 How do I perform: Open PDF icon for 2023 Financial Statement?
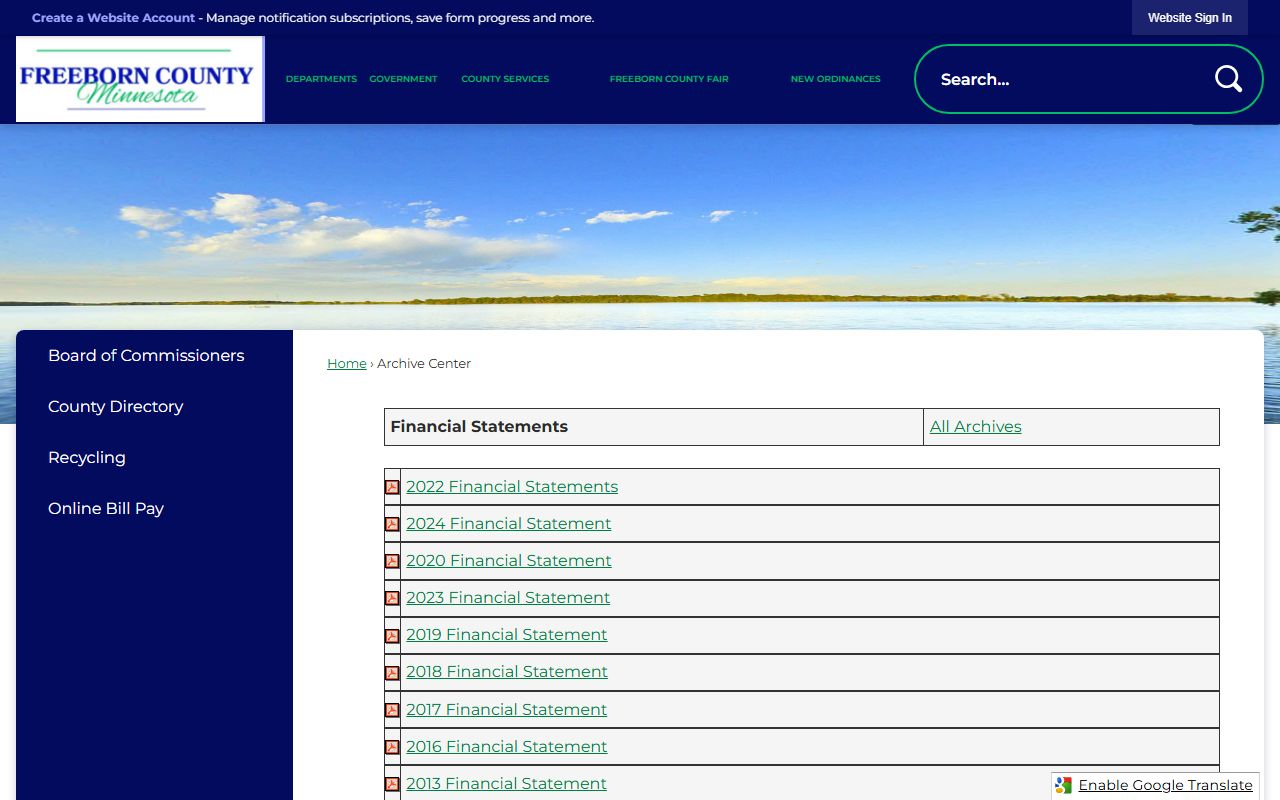(x=392, y=598)
